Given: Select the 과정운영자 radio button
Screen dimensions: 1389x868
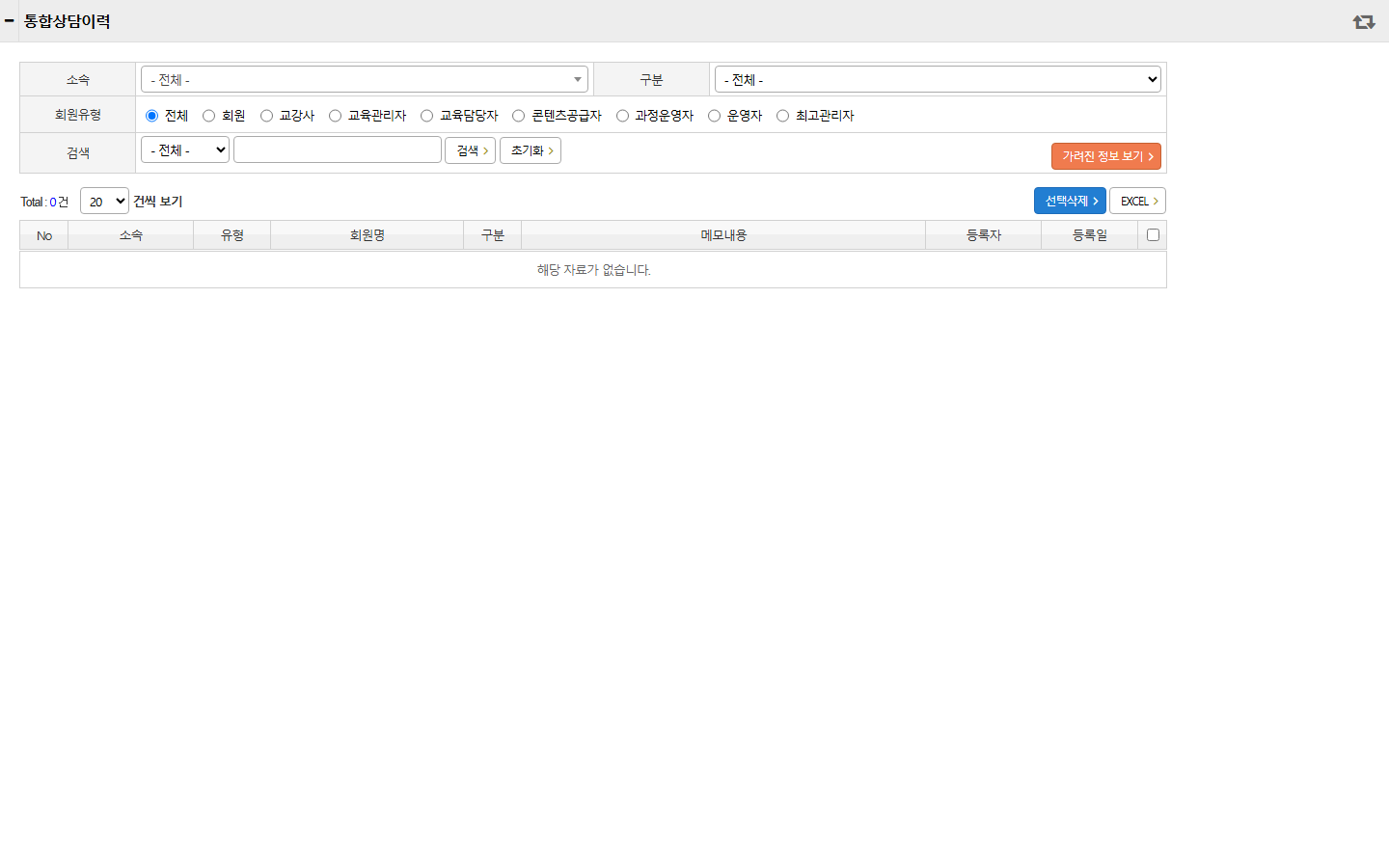Looking at the screenshot, I should (622, 116).
